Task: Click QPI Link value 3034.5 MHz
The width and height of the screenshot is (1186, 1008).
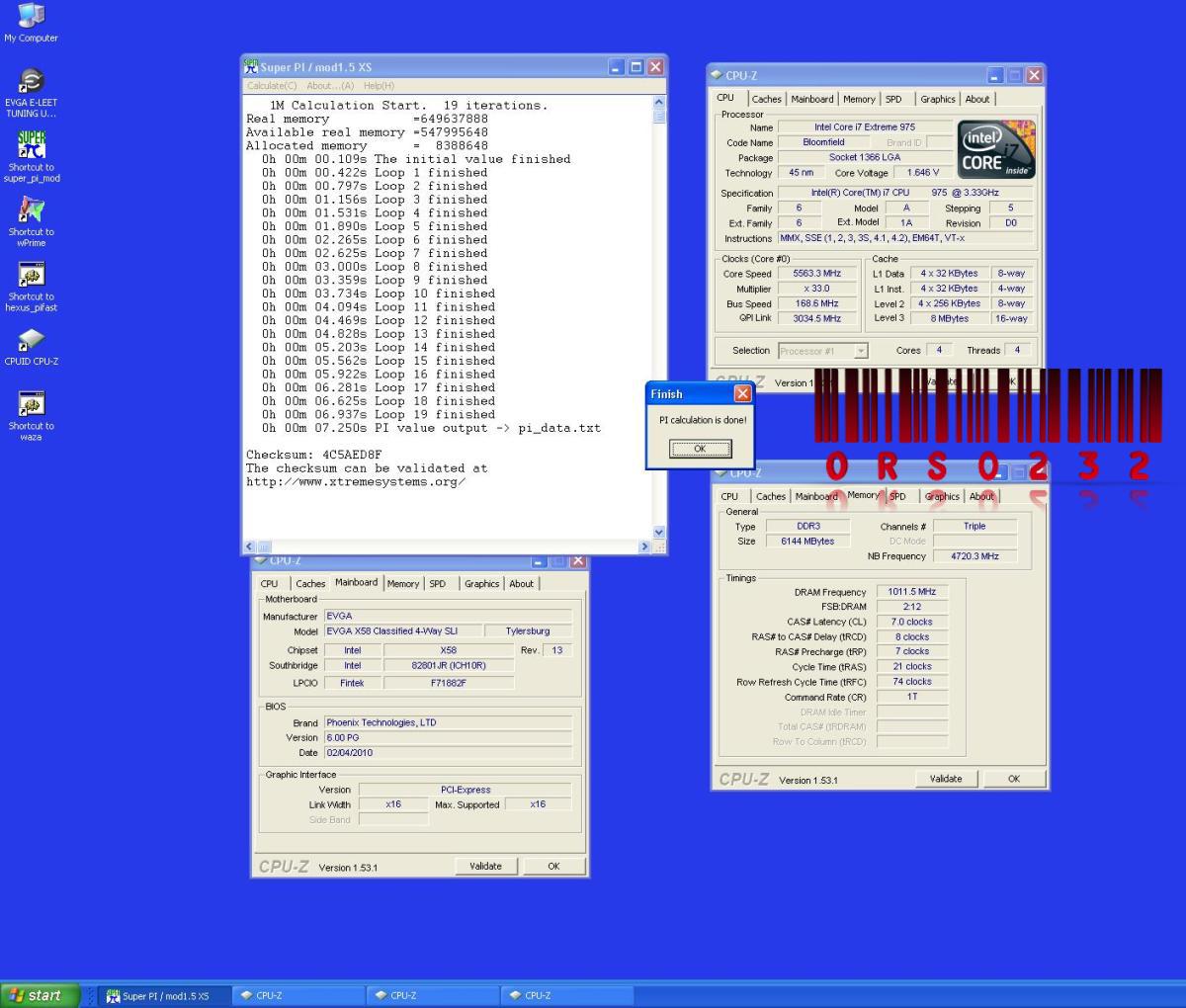Action: tap(817, 318)
